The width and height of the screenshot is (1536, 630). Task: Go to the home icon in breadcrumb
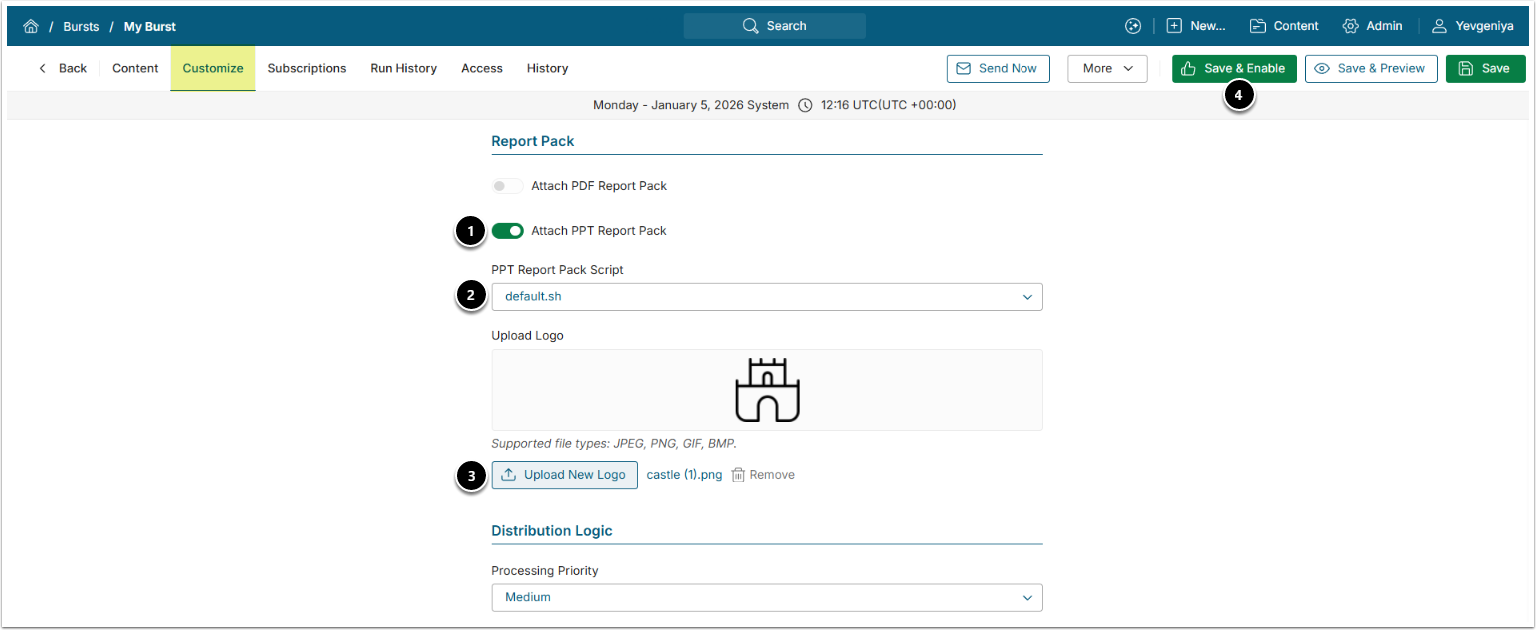pyautogui.click(x=30, y=26)
